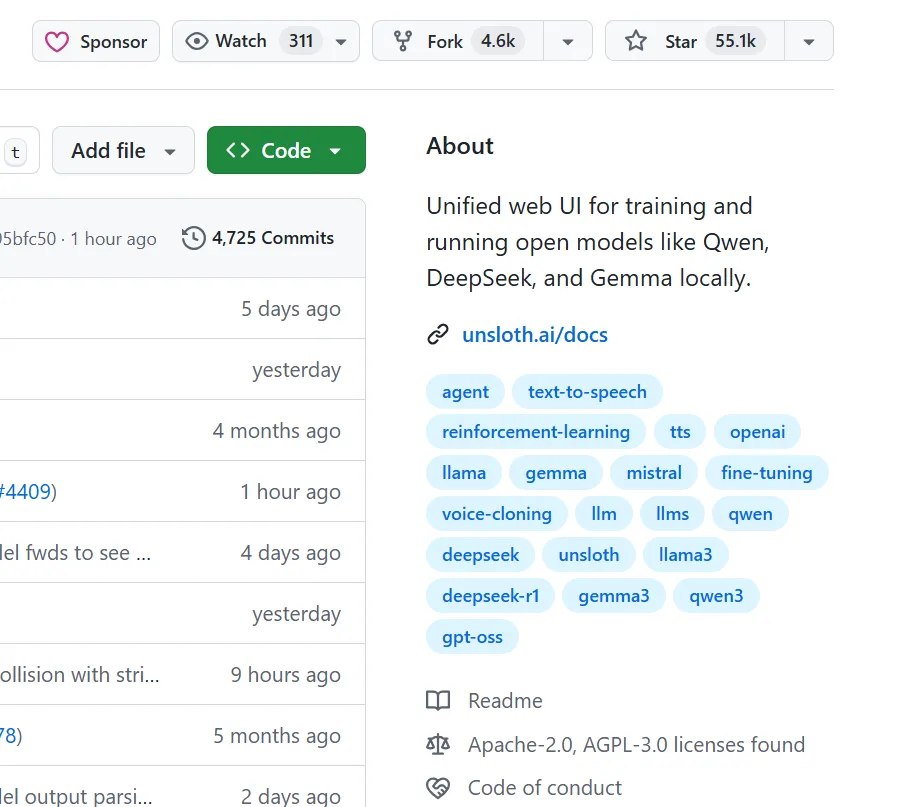Select the voice-cloning topic tag

point(497,514)
